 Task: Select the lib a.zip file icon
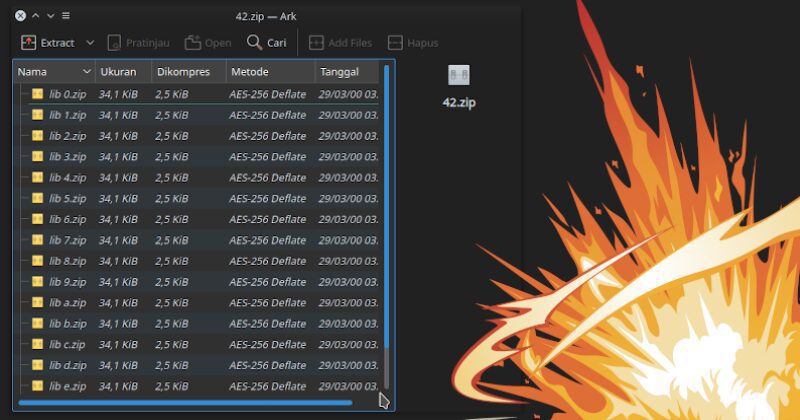37,303
